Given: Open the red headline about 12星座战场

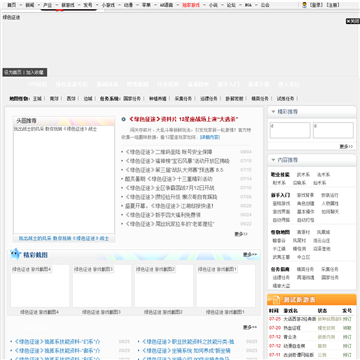Looking at the screenshot, I should click(x=184, y=119).
